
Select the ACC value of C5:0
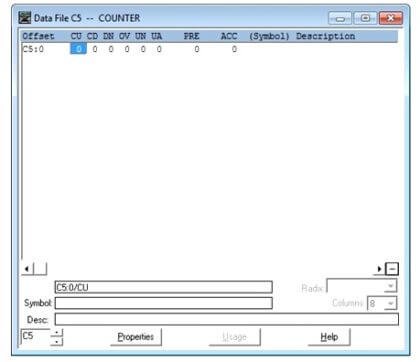[x=234, y=49]
